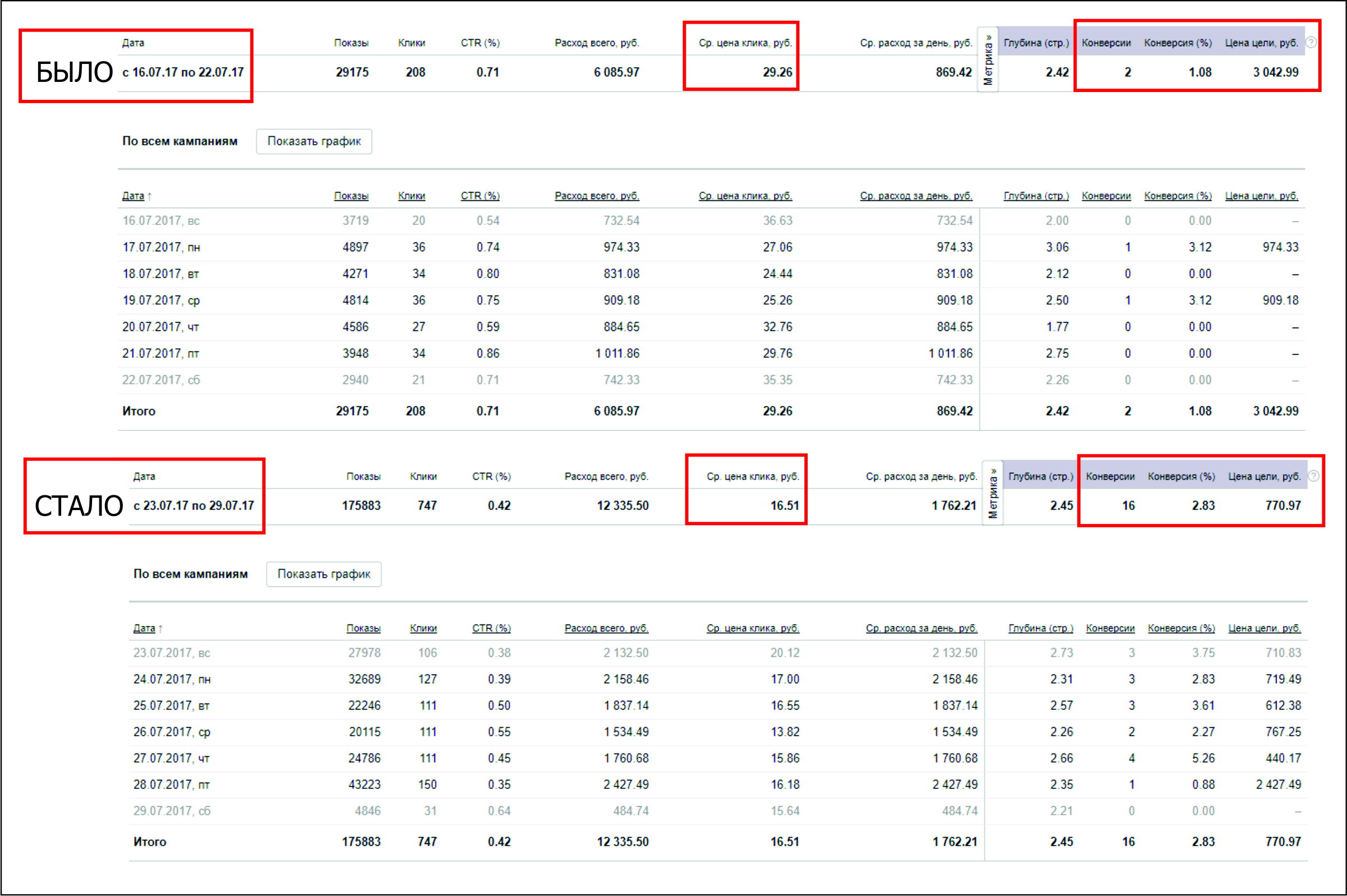Image resolution: width=1347 pixels, height=896 pixels.
Task: Sort the top table by Дата
Action: pyautogui.click(x=133, y=196)
